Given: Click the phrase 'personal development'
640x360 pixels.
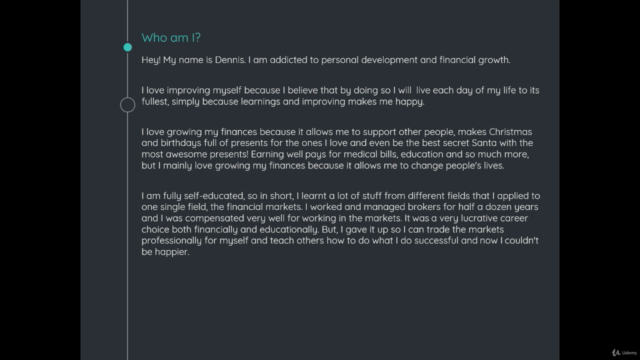Looking at the screenshot, I should pyautogui.click(x=369, y=60).
